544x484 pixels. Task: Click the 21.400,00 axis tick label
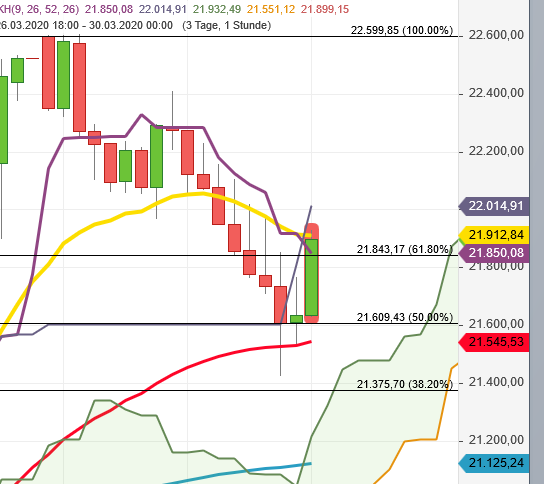point(496,382)
